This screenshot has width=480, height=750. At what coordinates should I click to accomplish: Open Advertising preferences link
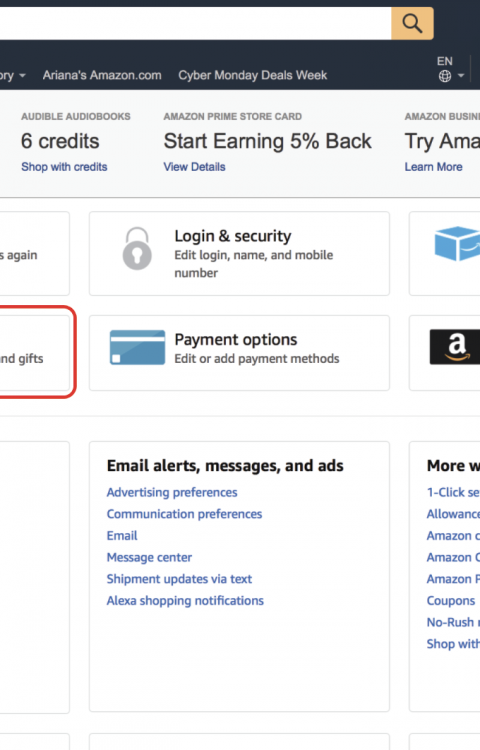[x=172, y=492]
